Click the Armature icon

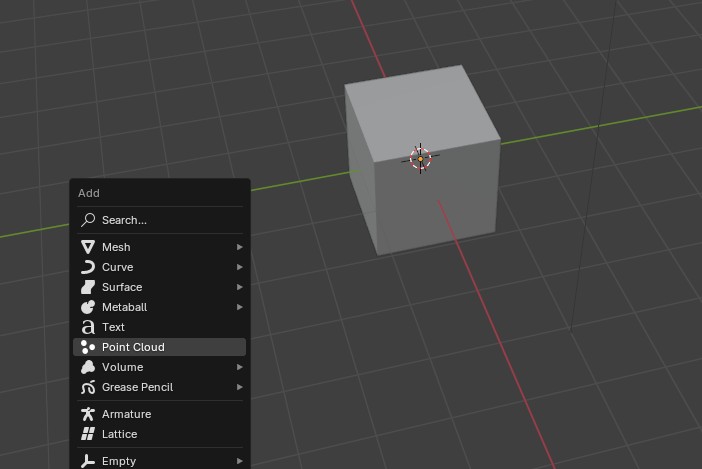(88, 414)
